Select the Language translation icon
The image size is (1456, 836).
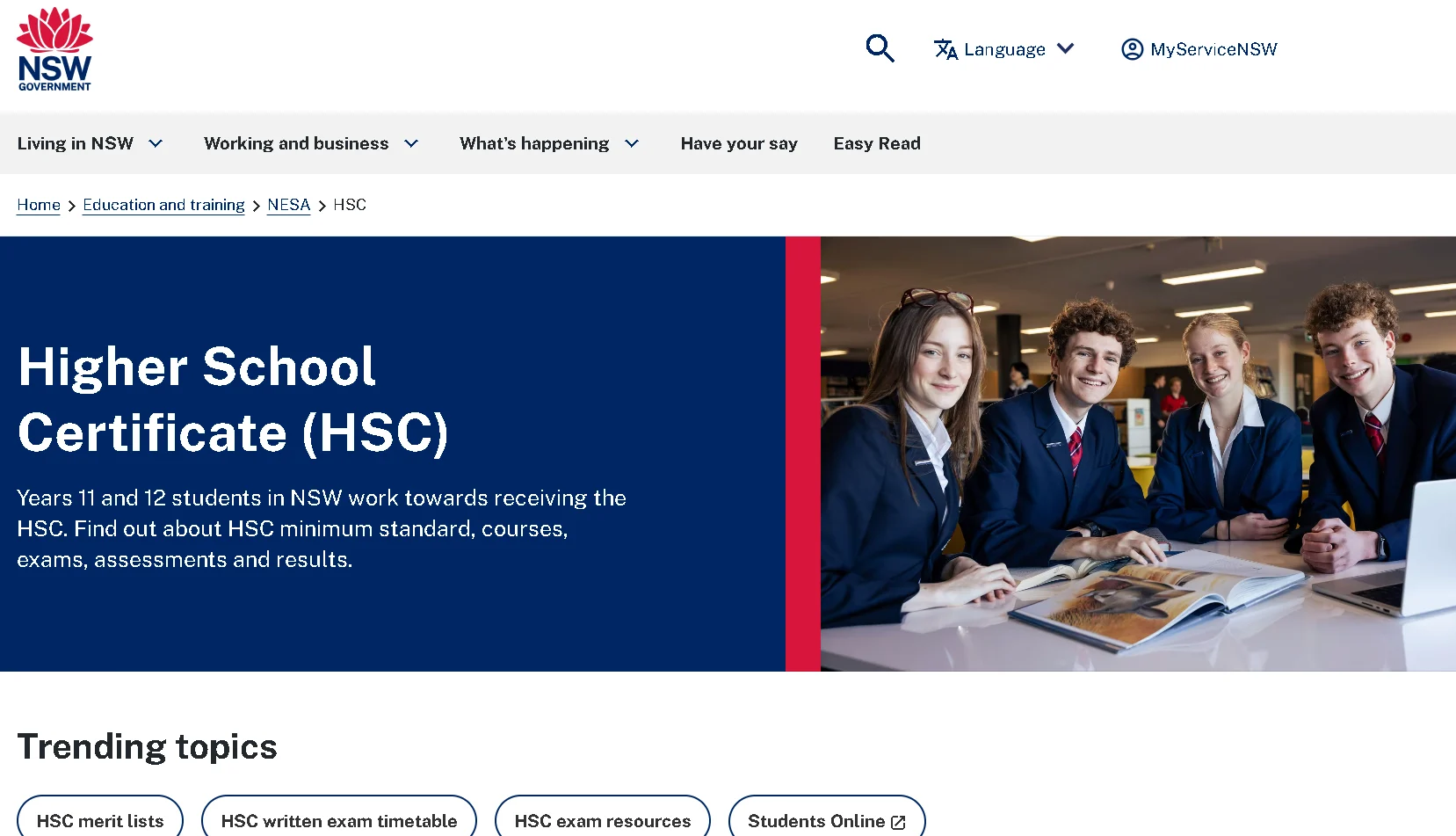(946, 50)
